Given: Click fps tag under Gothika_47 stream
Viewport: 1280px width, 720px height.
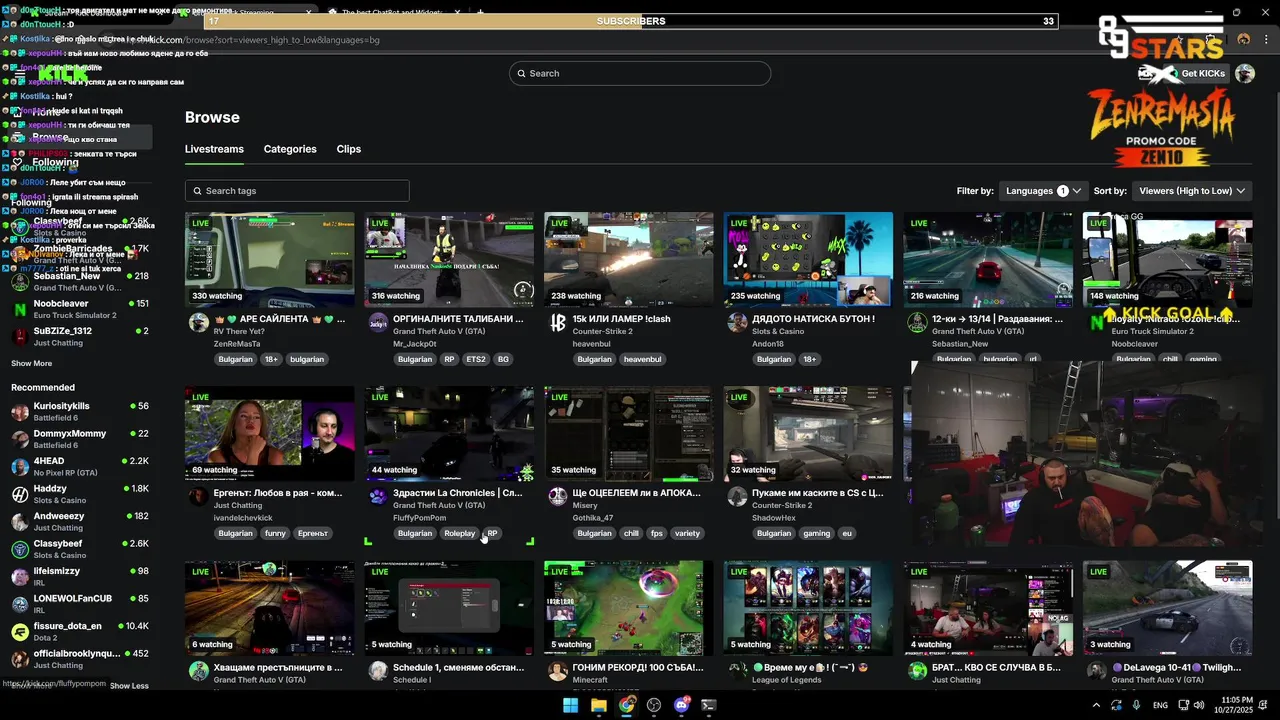Looking at the screenshot, I should (x=657, y=533).
